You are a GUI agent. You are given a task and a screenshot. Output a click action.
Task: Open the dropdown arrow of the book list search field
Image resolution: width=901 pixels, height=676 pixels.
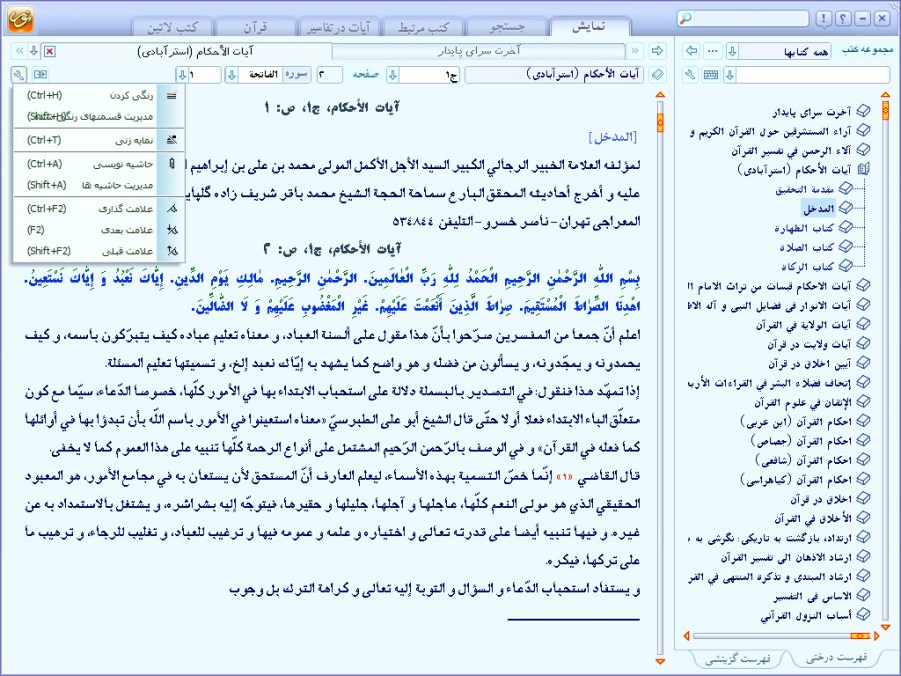(x=730, y=75)
